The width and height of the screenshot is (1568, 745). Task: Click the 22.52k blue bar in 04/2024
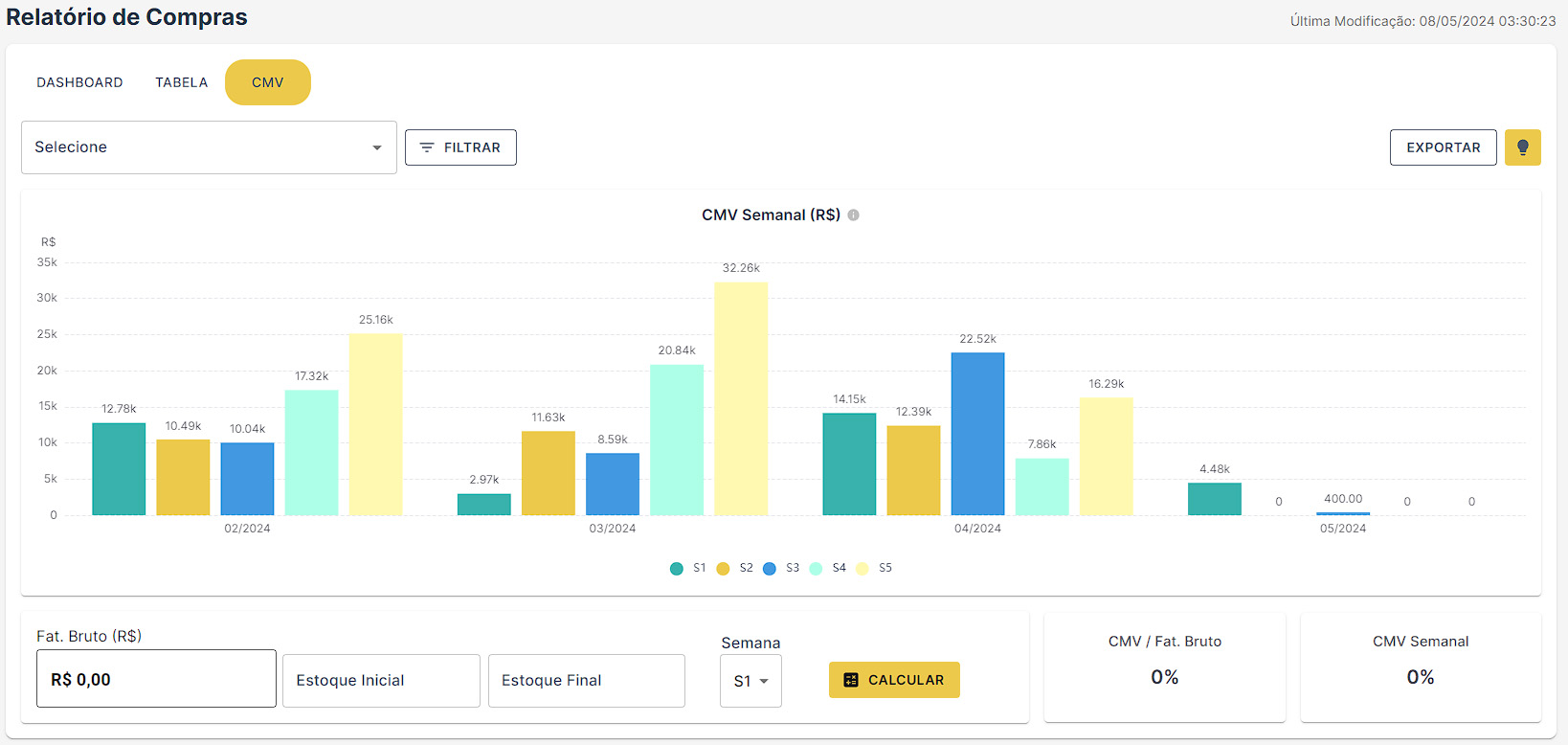(x=977, y=434)
